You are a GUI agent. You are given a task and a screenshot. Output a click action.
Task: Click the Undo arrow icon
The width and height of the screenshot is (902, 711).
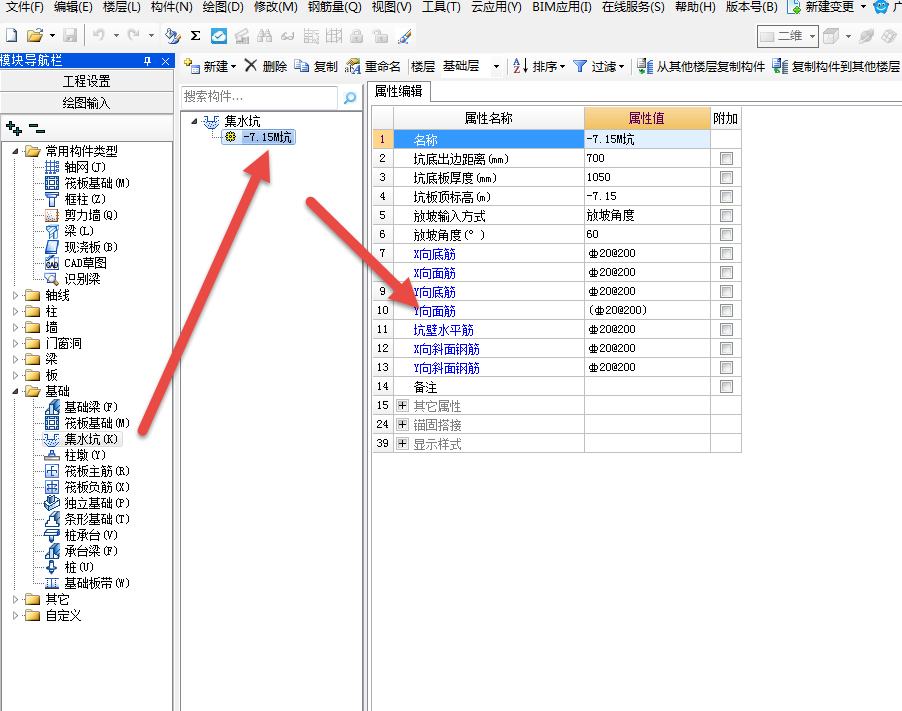(x=99, y=36)
